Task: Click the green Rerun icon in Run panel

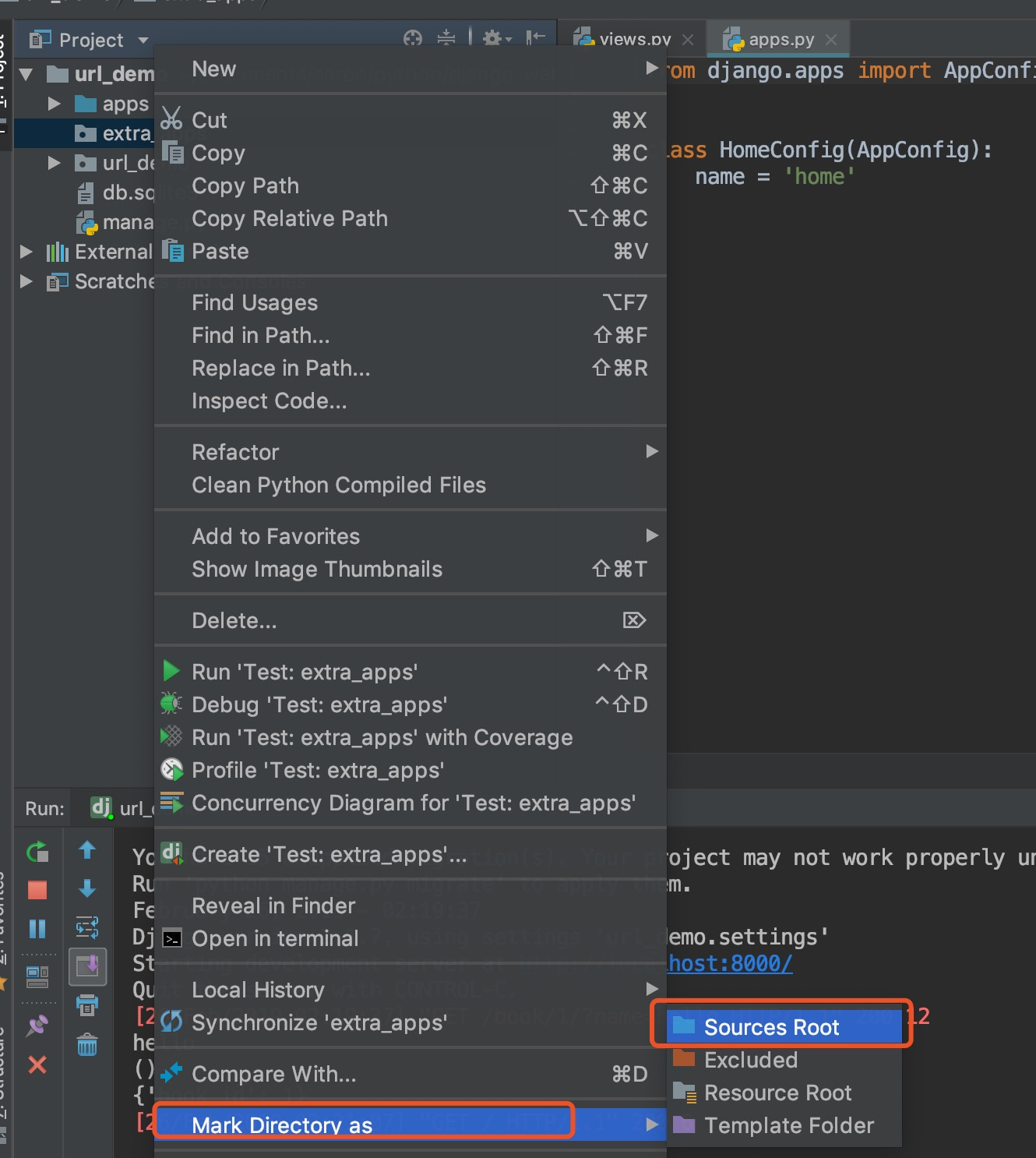Action: click(x=37, y=852)
